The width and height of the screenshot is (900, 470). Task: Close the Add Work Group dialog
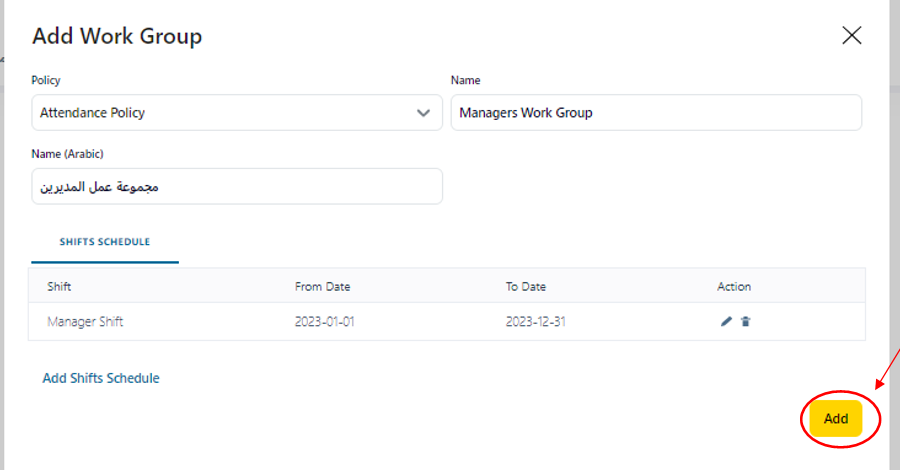click(851, 36)
